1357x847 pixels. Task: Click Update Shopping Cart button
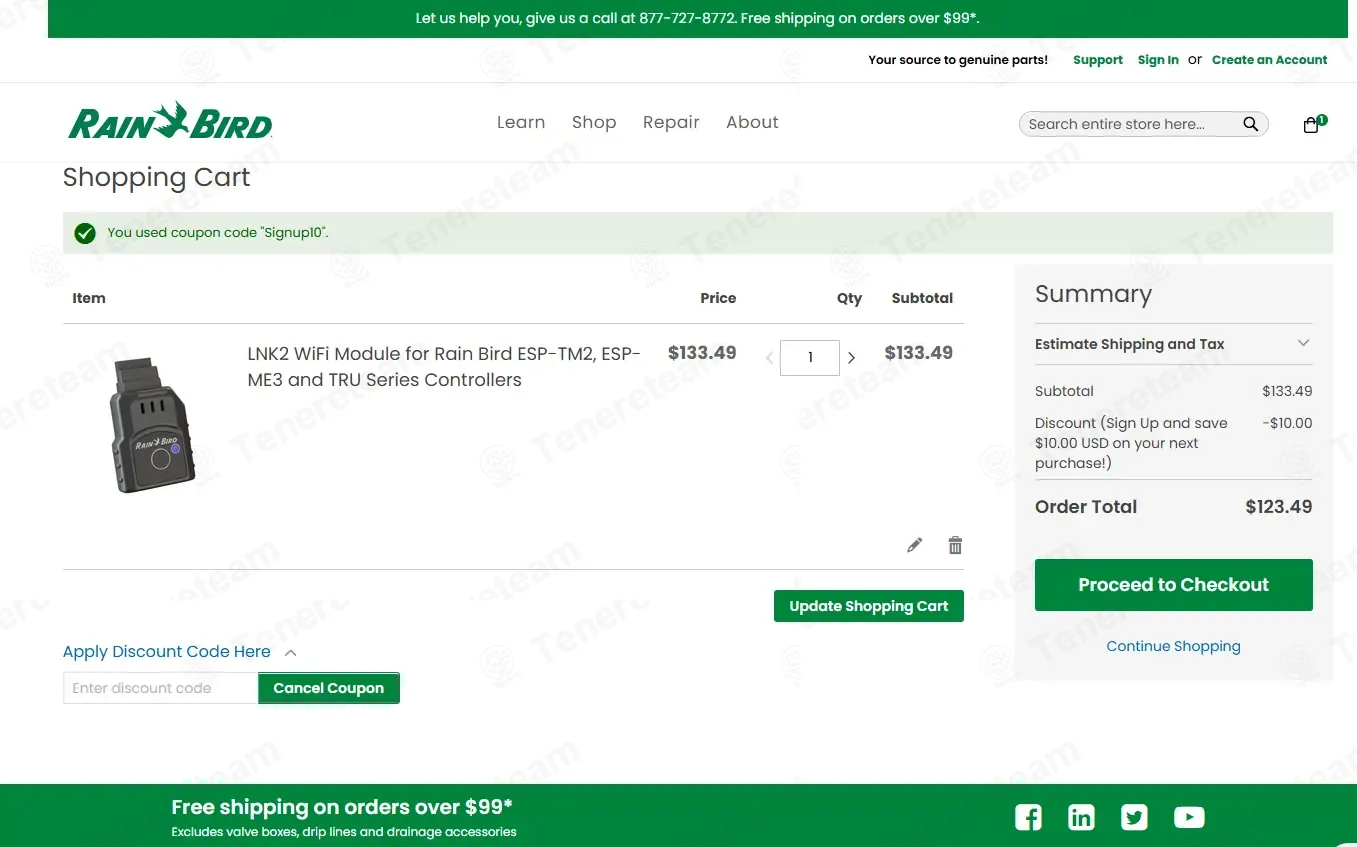pyautogui.click(x=869, y=606)
